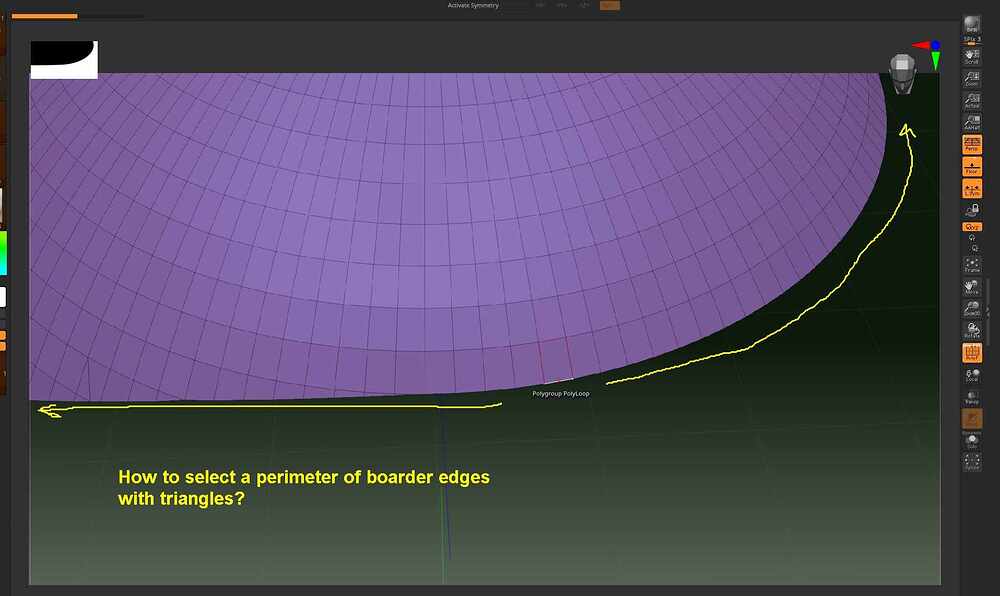
Task: Click the Activate Symmetry button
Action: click(473, 5)
